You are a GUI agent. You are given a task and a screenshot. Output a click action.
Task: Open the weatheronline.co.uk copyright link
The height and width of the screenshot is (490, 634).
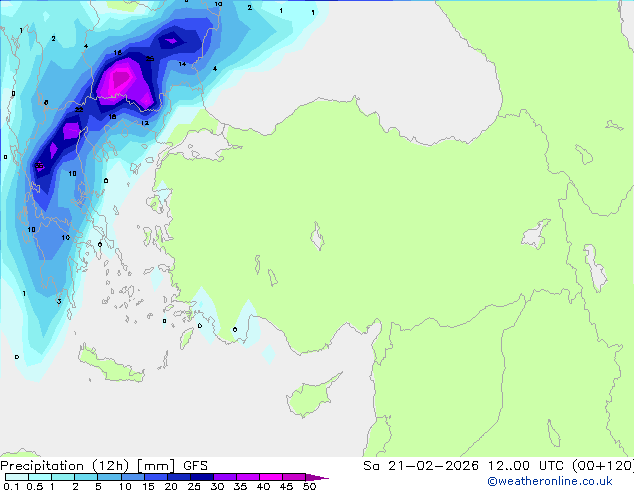[550, 481]
